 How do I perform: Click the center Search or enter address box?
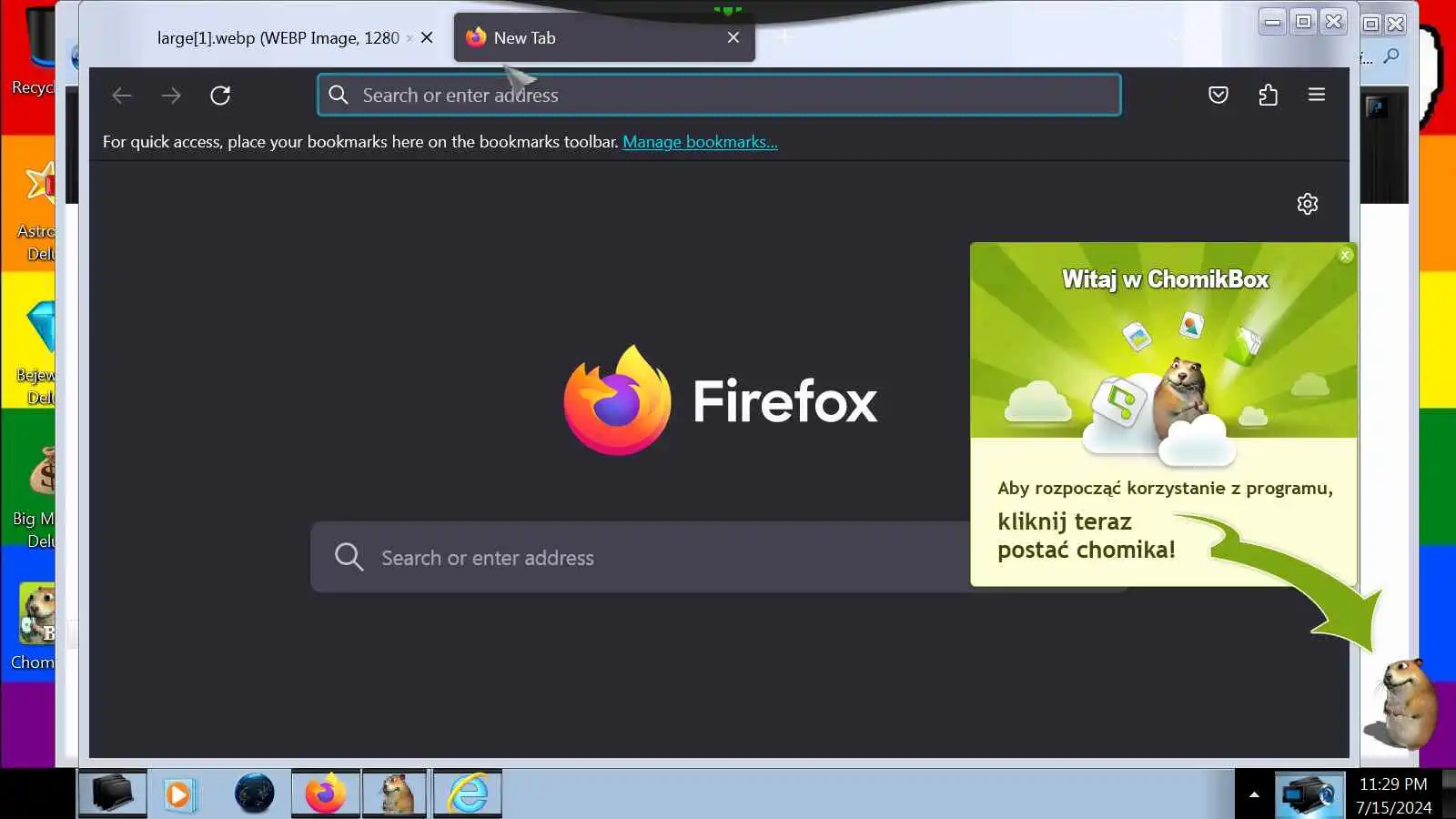point(641,557)
